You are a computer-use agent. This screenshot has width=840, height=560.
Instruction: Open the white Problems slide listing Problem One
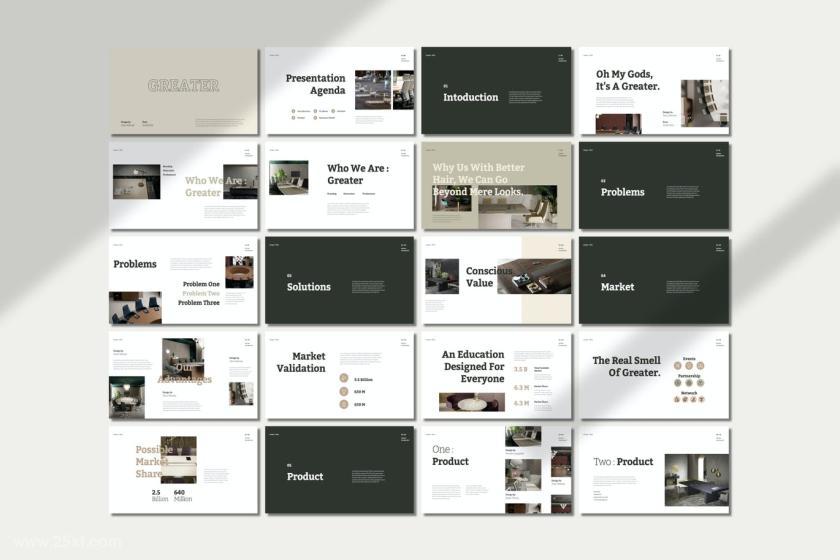pos(184,281)
